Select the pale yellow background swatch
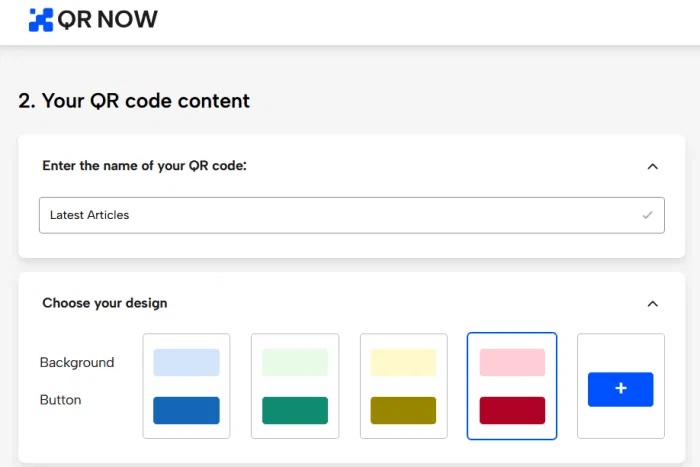Image resolution: width=700 pixels, height=467 pixels. point(403,362)
